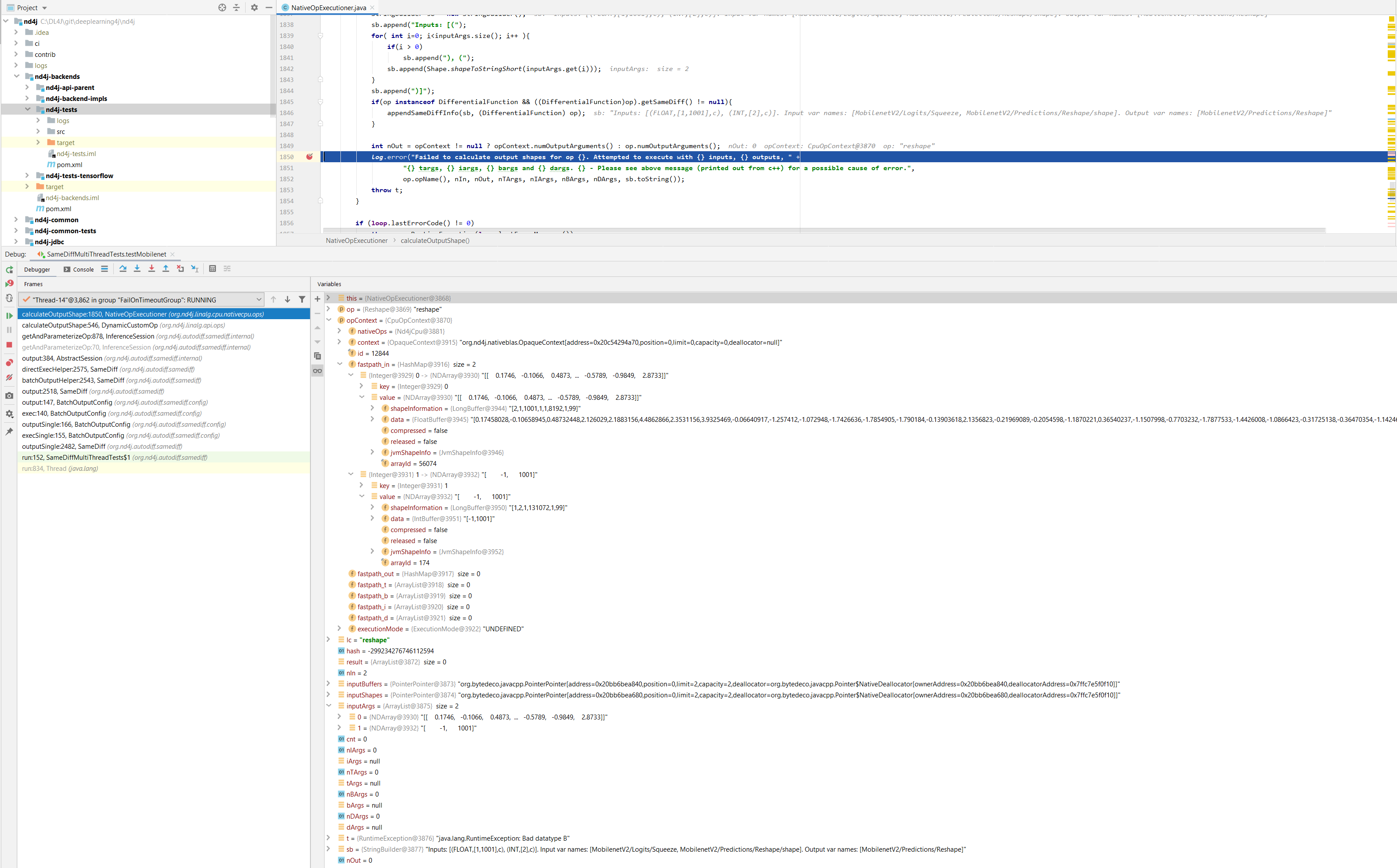1397x868 pixels.
Task: Enable thread filtering with funnel icon
Action: tap(302, 299)
